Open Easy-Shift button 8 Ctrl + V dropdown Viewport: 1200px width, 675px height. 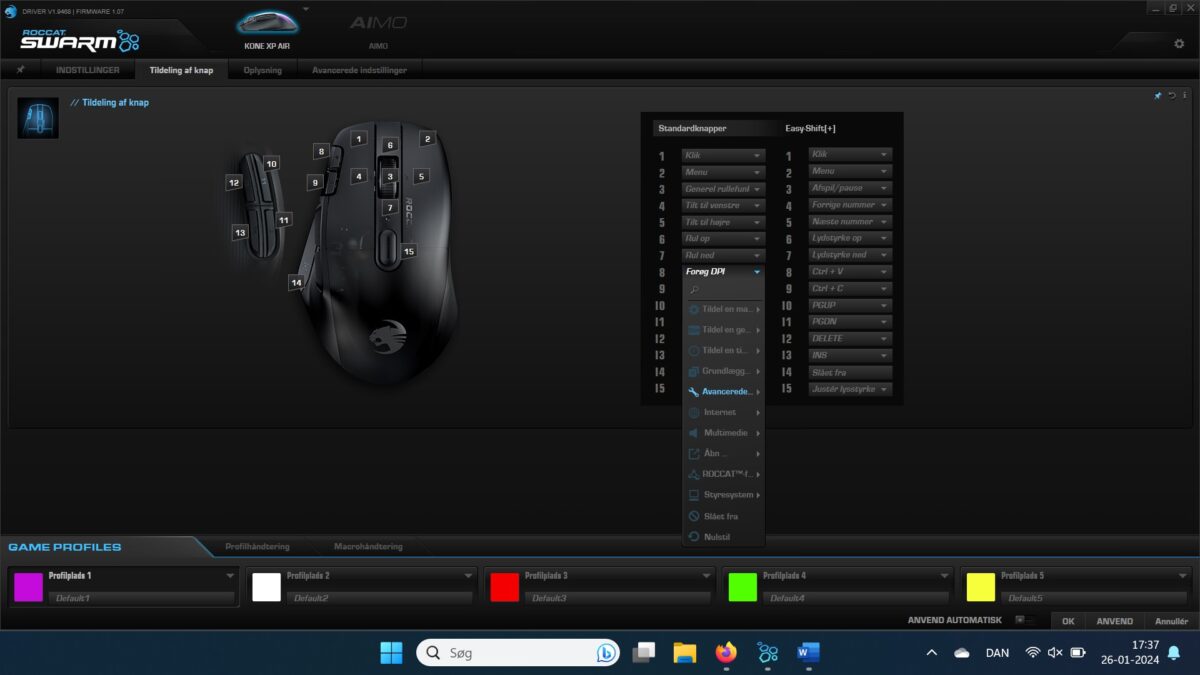(850, 272)
